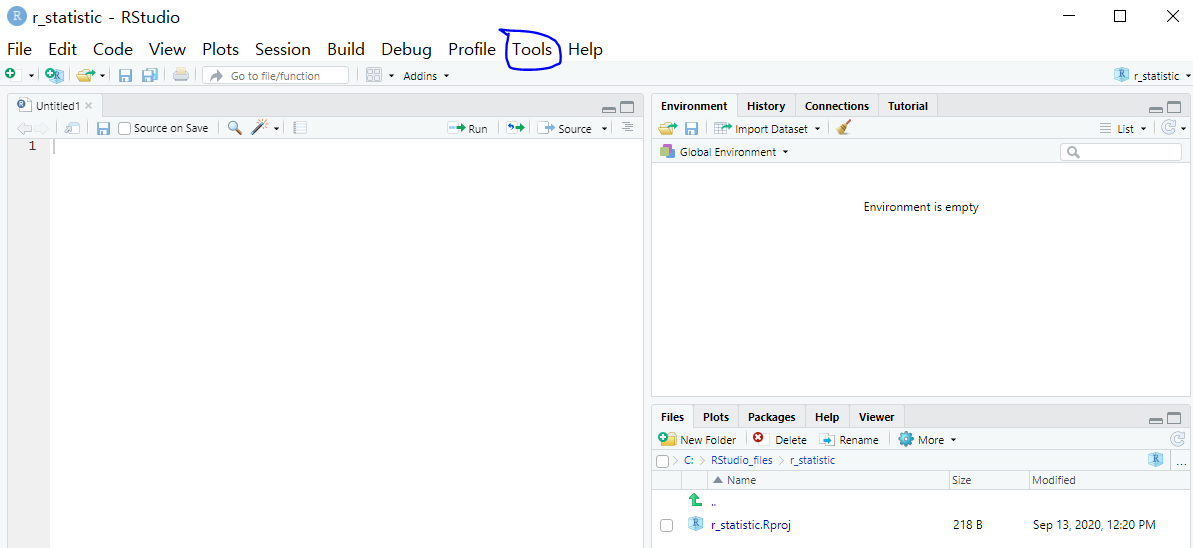
Task: Click the broom icon to clear the environment
Action: pyautogui.click(x=843, y=128)
